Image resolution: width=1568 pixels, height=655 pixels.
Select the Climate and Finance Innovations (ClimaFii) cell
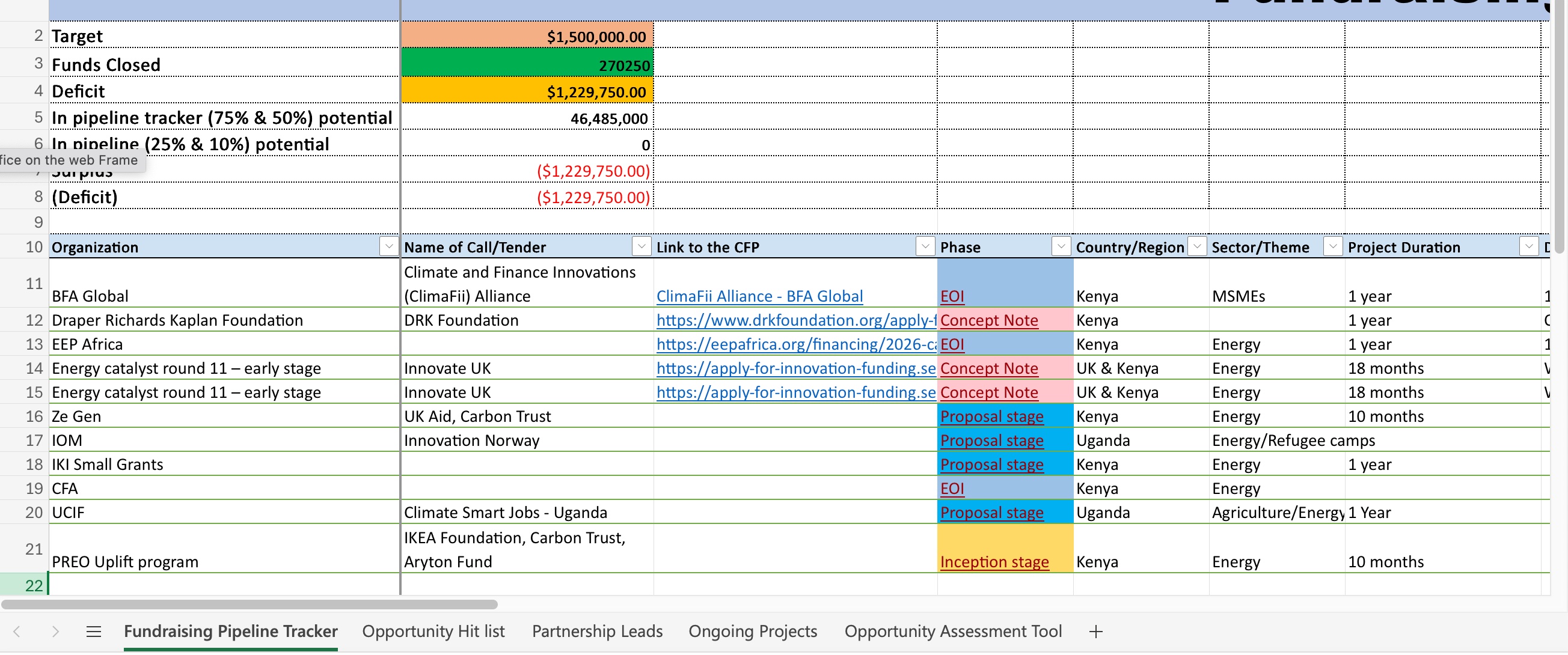click(x=527, y=284)
